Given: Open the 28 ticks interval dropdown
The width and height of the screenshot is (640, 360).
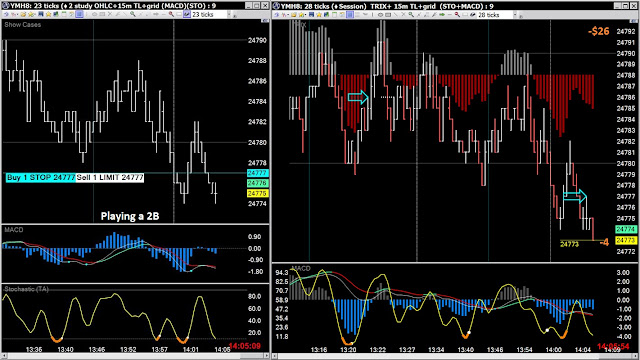Looking at the screenshot, I should [515, 14].
